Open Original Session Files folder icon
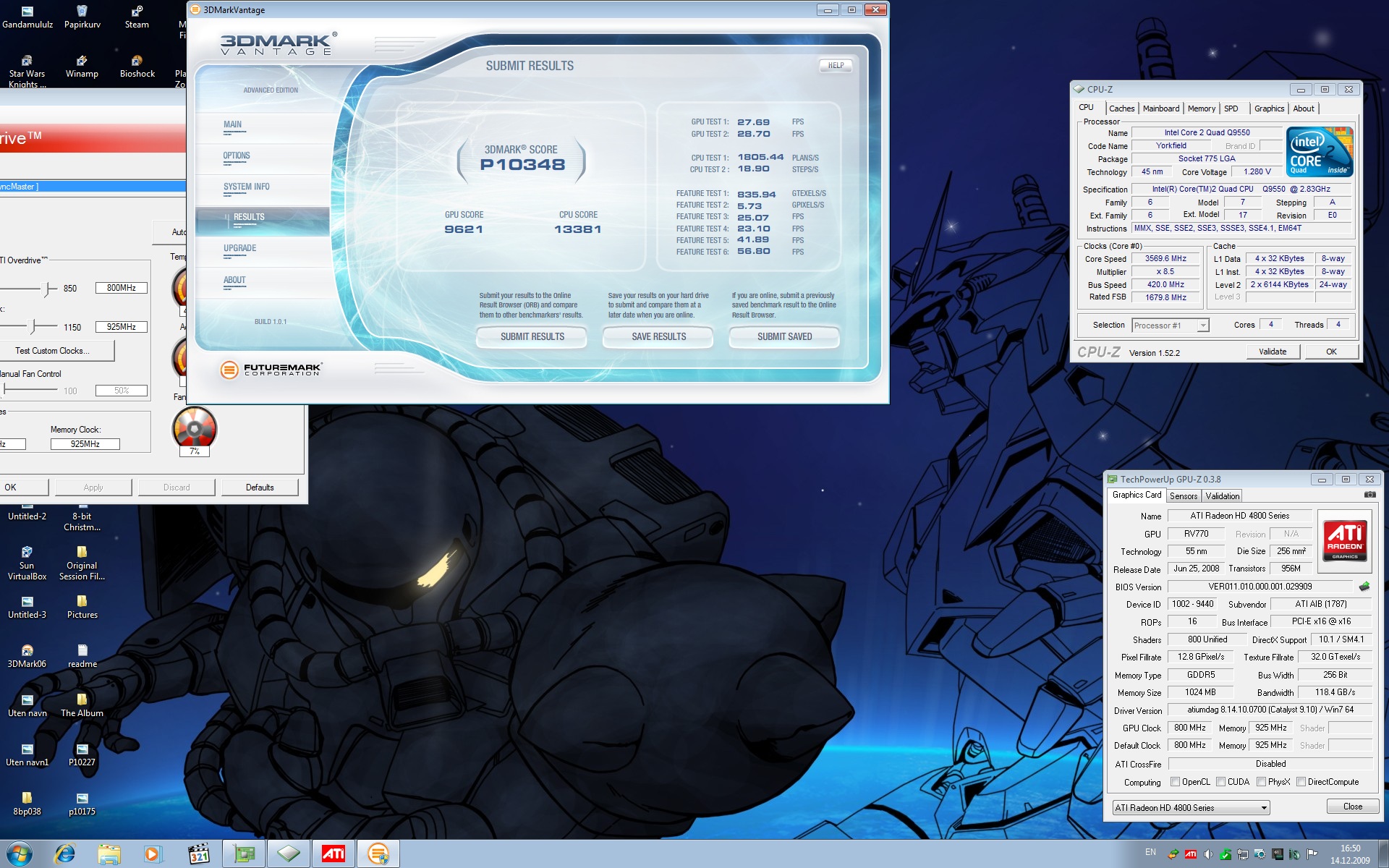The image size is (1389, 868). click(82, 563)
